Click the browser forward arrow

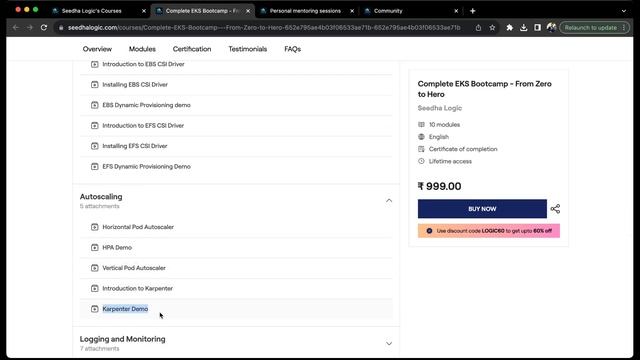coord(30,28)
